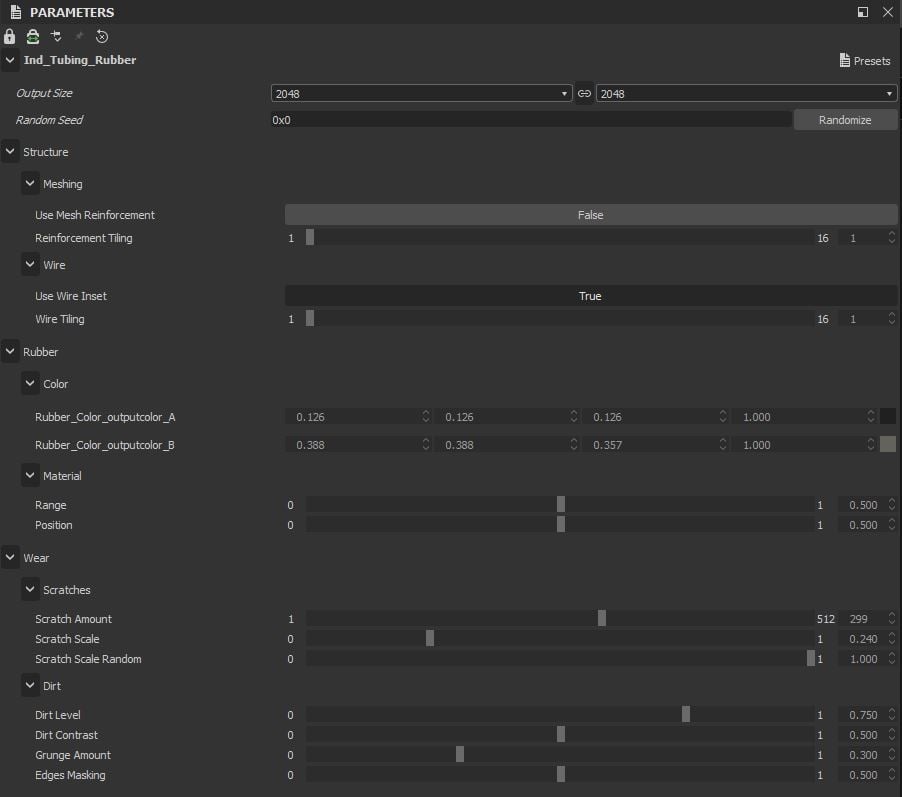Click the chain link icon between output sizes

point(584,93)
